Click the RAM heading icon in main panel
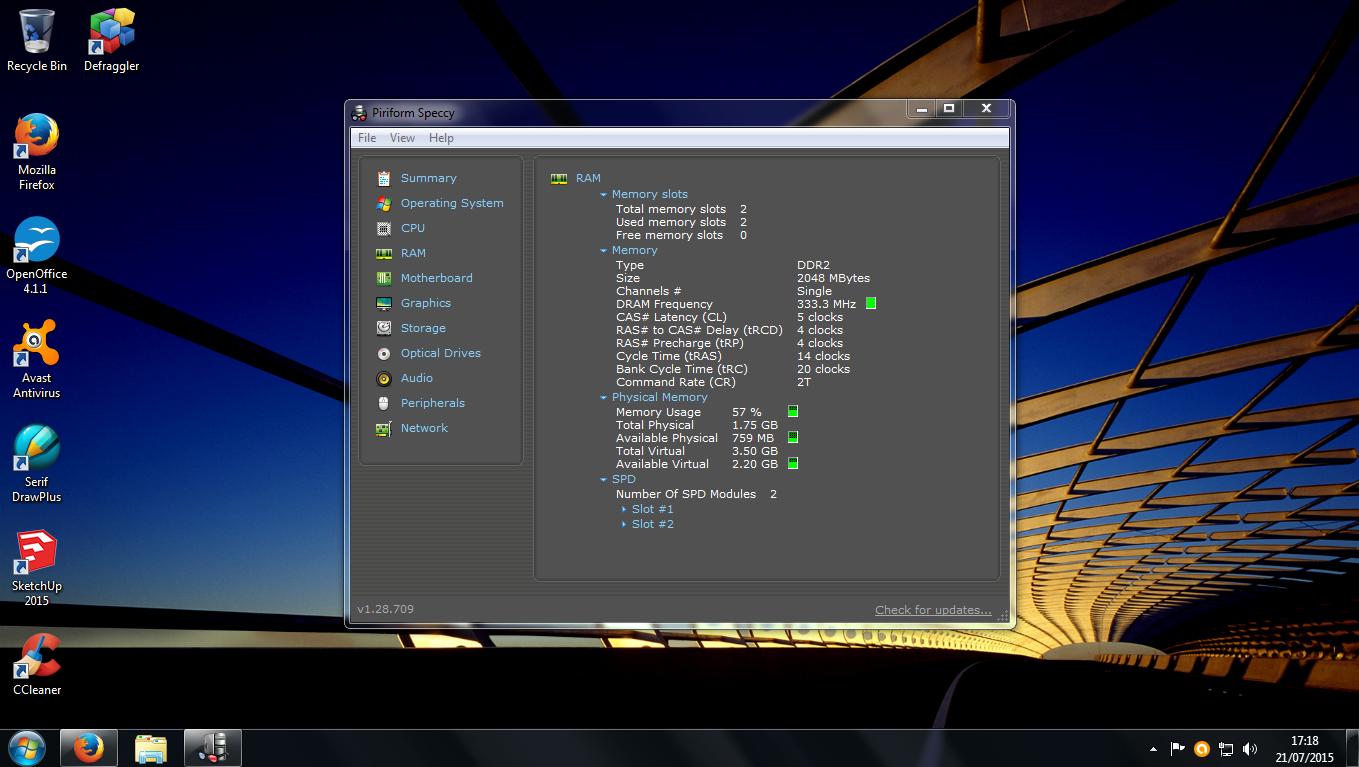Image resolution: width=1359 pixels, height=767 pixels. point(559,178)
